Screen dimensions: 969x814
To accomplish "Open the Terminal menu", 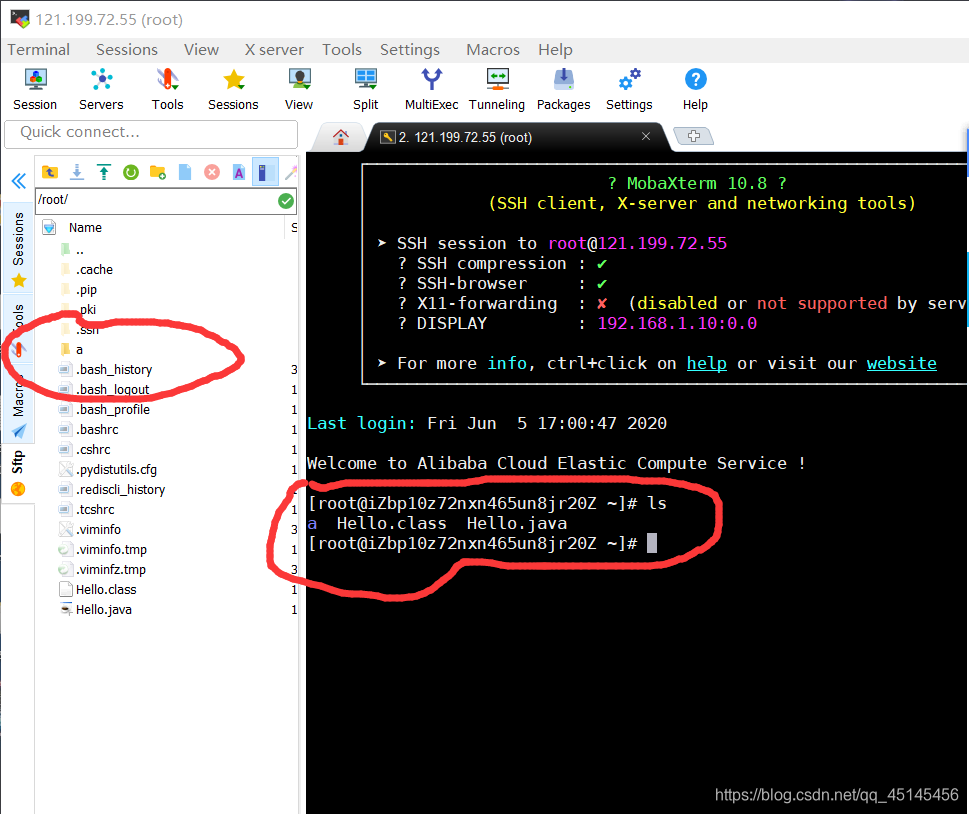I will 38,49.
